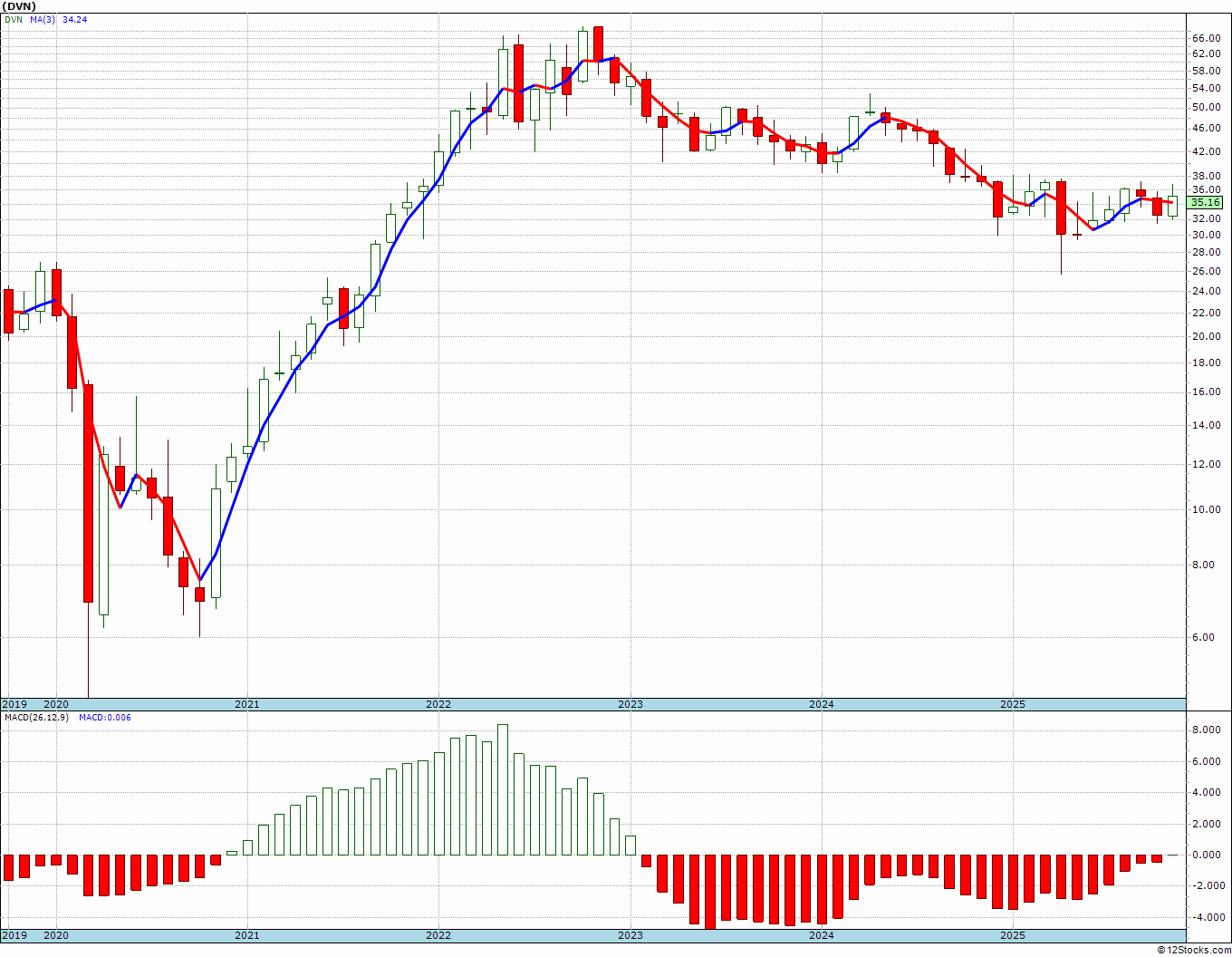Click 2020 on the MACD panel timeline

point(56,935)
